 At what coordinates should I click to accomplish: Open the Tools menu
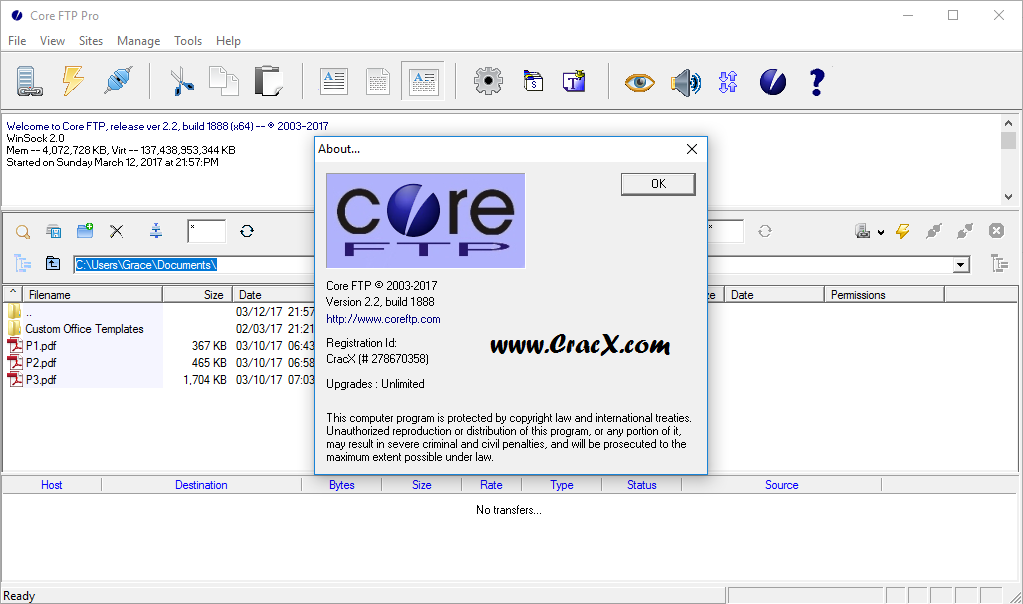188,40
